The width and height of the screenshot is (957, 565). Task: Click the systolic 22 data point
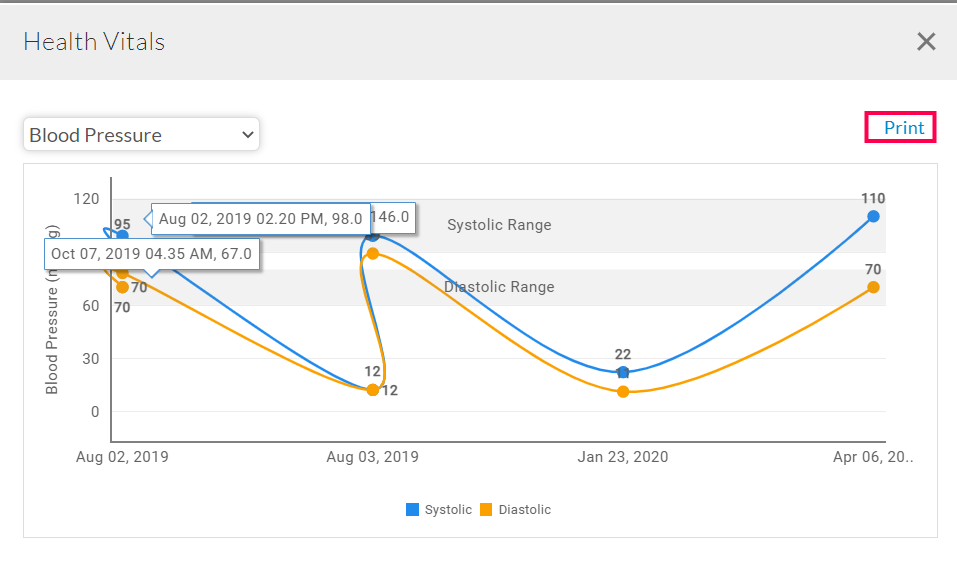point(623,372)
